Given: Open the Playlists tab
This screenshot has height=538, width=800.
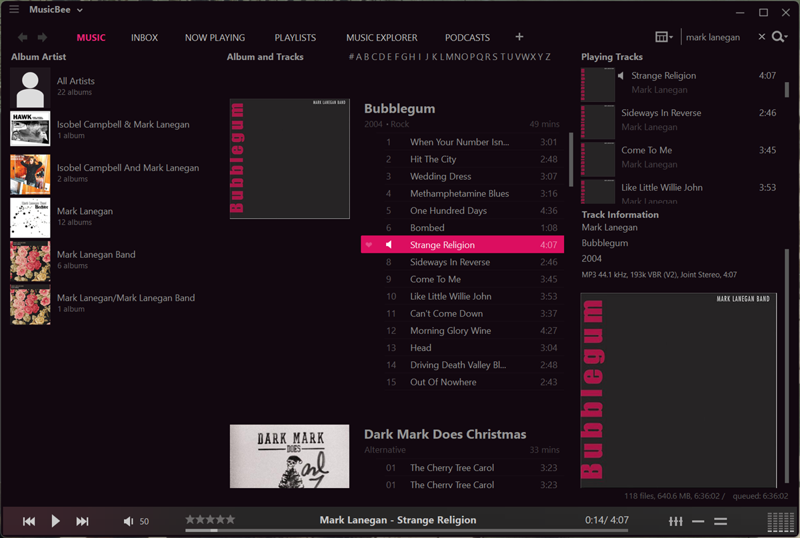Looking at the screenshot, I should point(295,37).
